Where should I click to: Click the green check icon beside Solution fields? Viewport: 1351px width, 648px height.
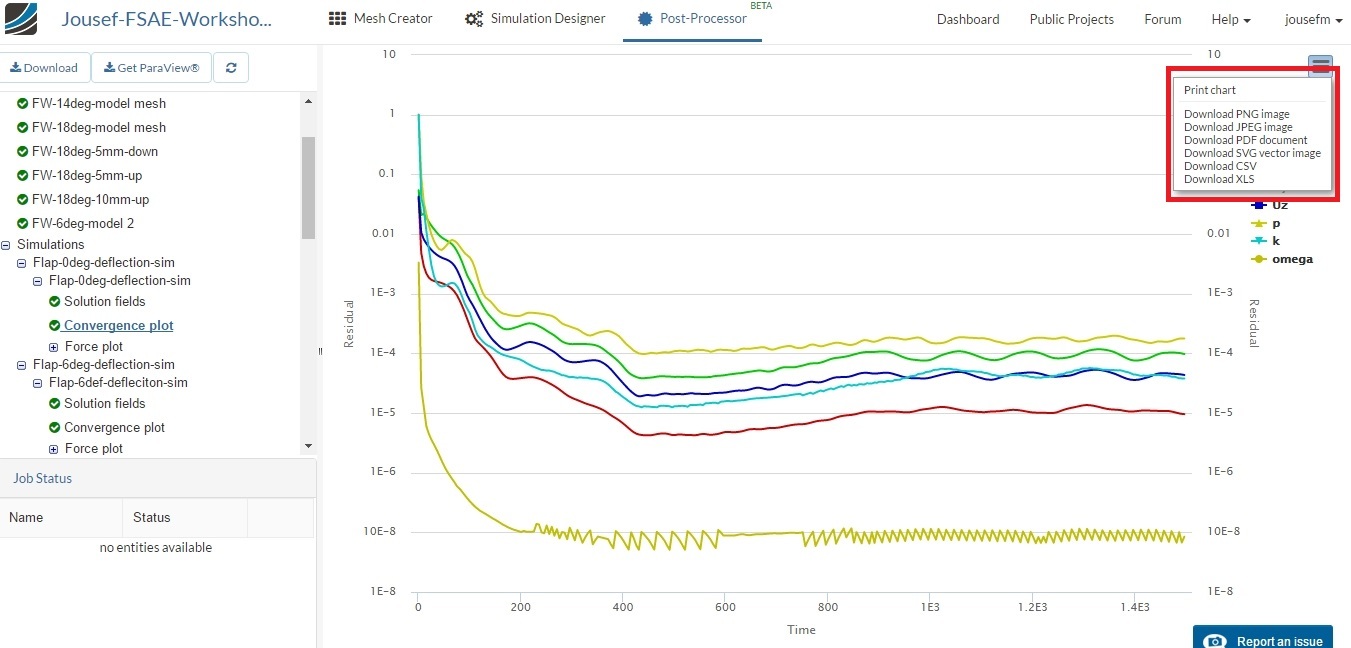coord(55,301)
